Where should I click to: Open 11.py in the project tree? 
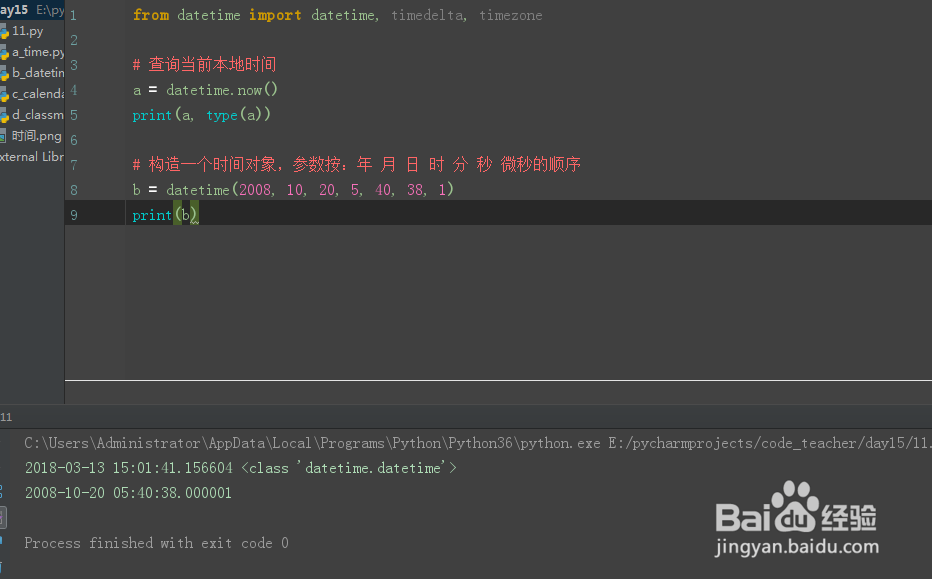[x=28, y=31]
